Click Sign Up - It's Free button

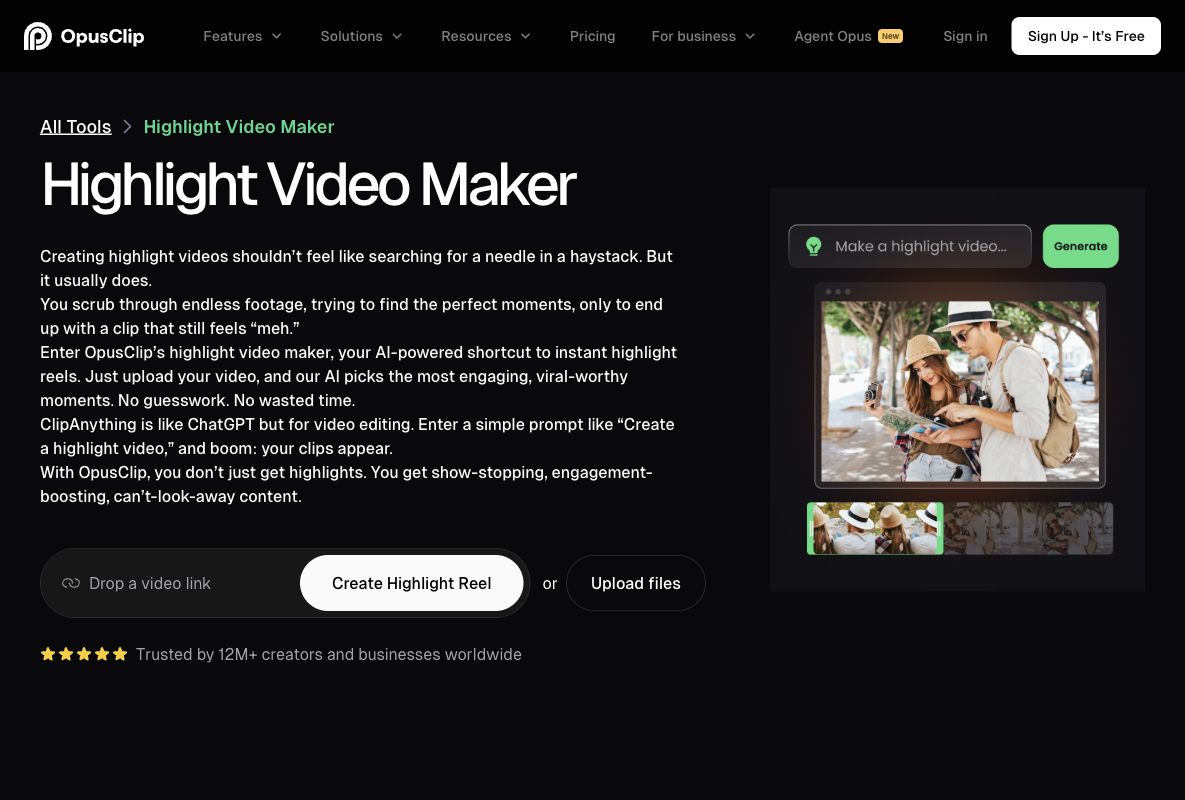pos(1085,36)
